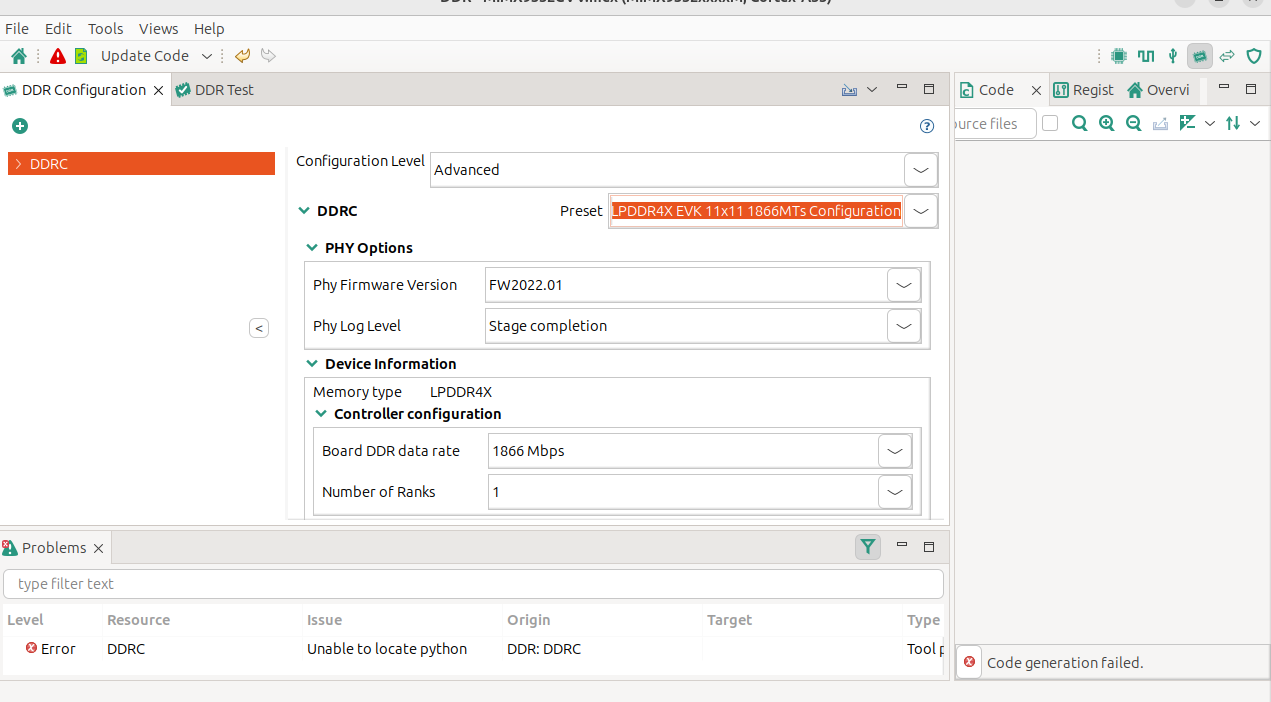This screenshot has width=1271, height=702.
Task: Open the Preset dropdown arrow
Action: pyautogui.click(x=921, y=211)
